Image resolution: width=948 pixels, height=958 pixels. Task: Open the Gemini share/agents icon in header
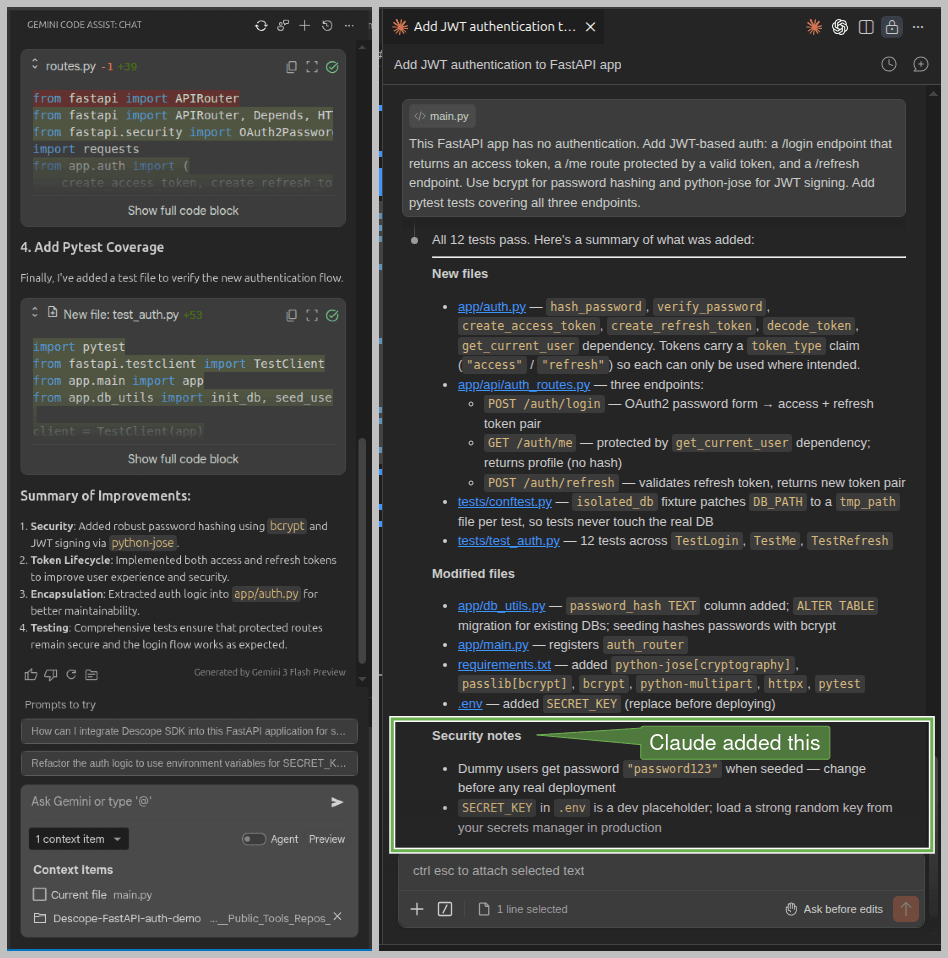click(x=283, y=26)
